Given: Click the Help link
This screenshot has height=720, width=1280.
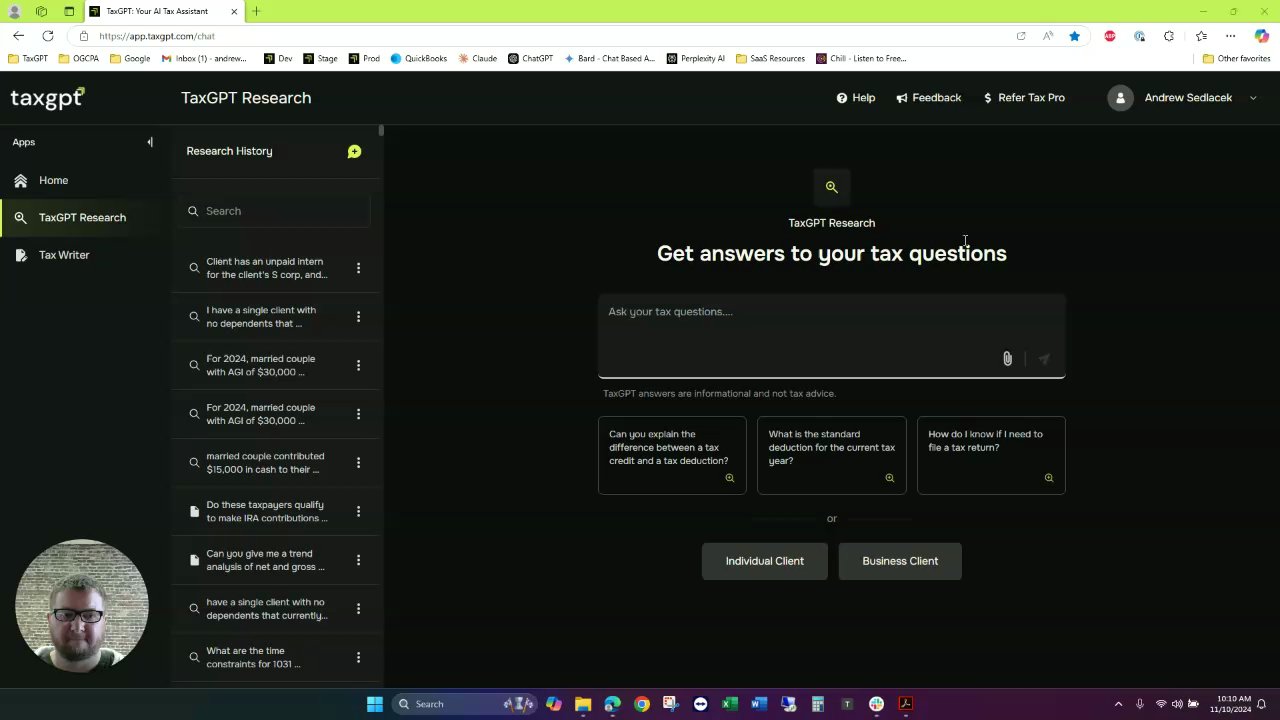Looking at the screenshot, I should [856, 98].
